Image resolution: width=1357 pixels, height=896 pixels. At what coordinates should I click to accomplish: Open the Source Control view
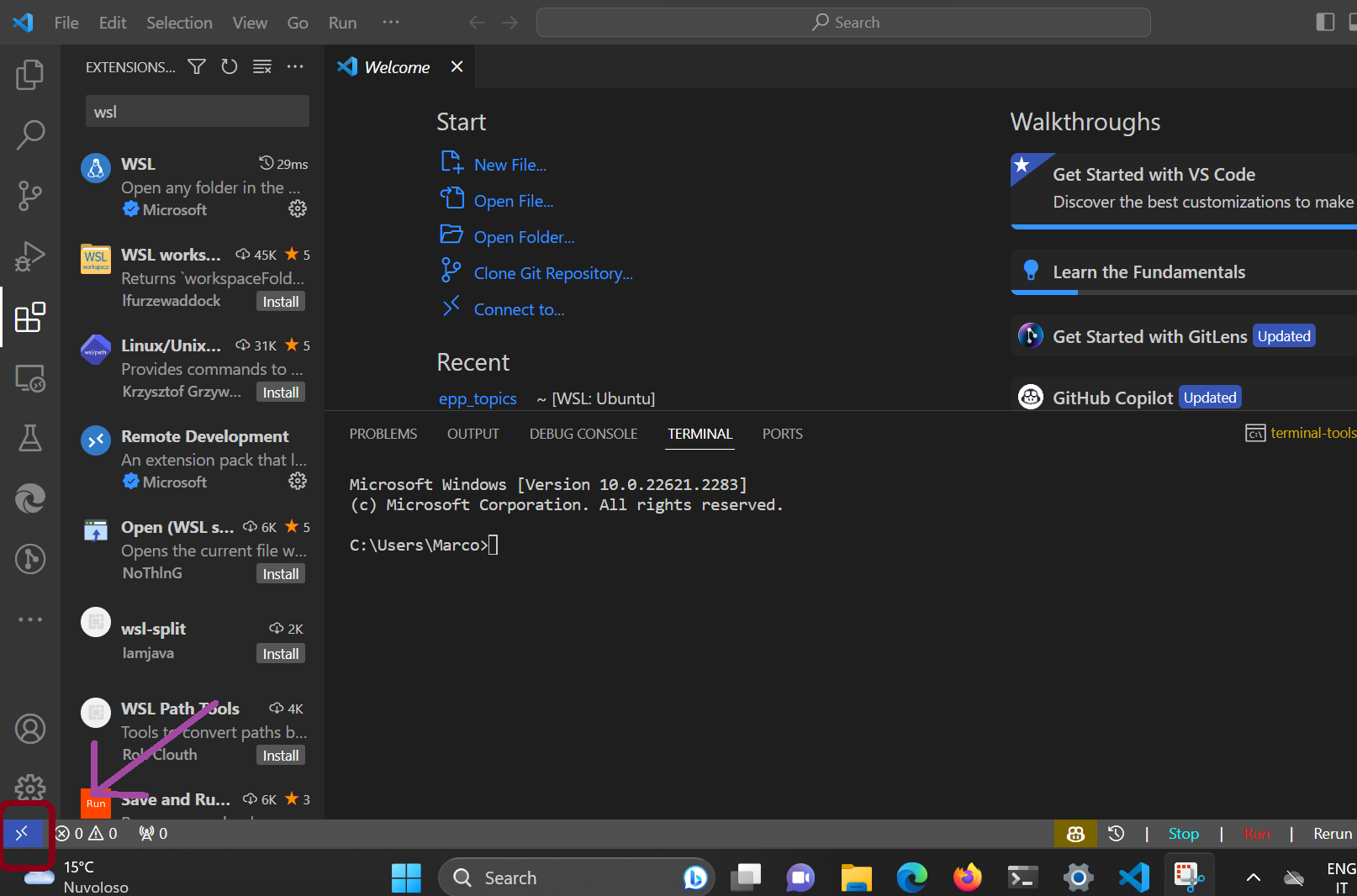pyautogui.click(x=30, y=195)
